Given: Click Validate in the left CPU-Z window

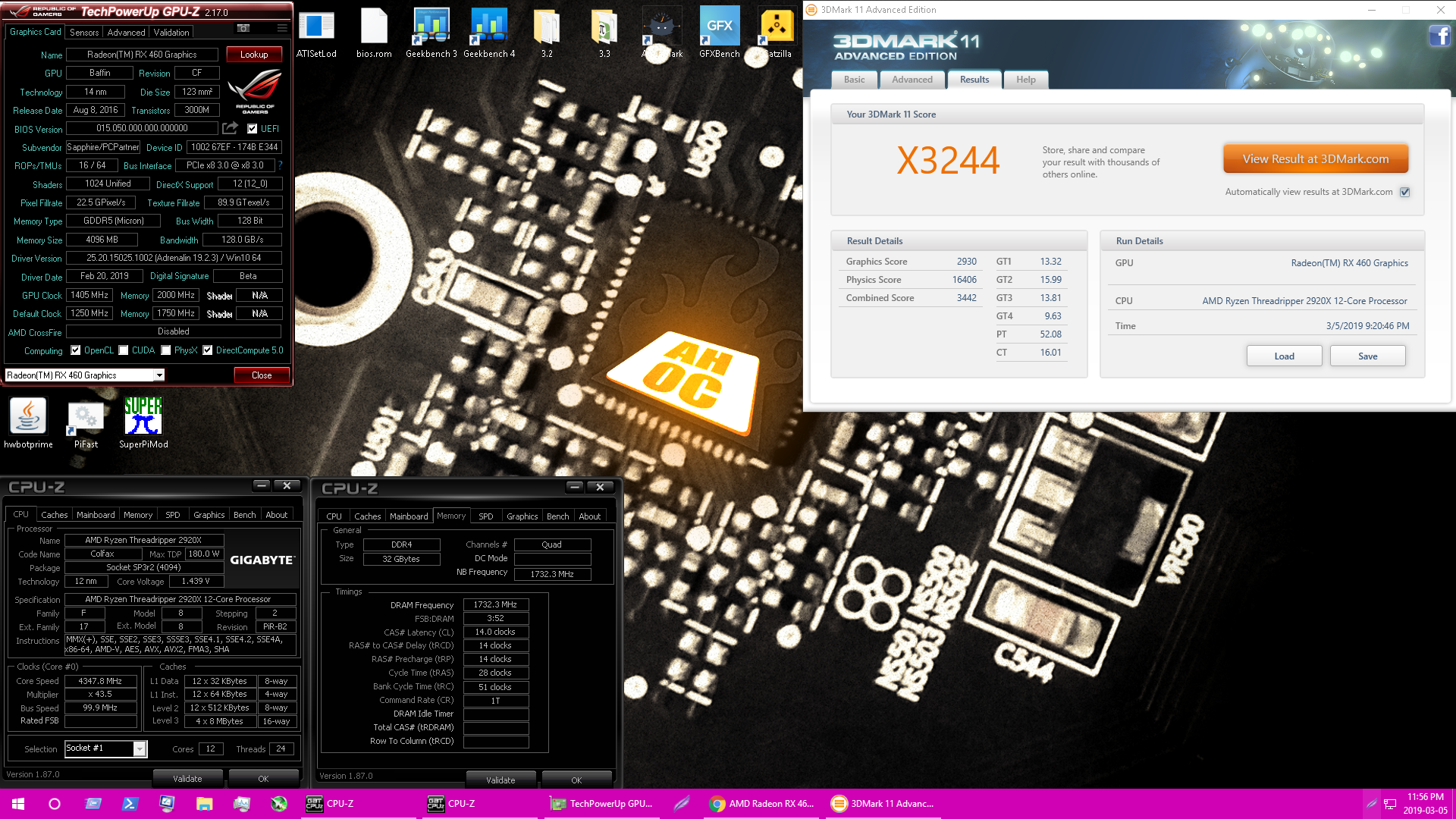Looking at the screenshot, I should pyautogui.click(x=187, y=779).
